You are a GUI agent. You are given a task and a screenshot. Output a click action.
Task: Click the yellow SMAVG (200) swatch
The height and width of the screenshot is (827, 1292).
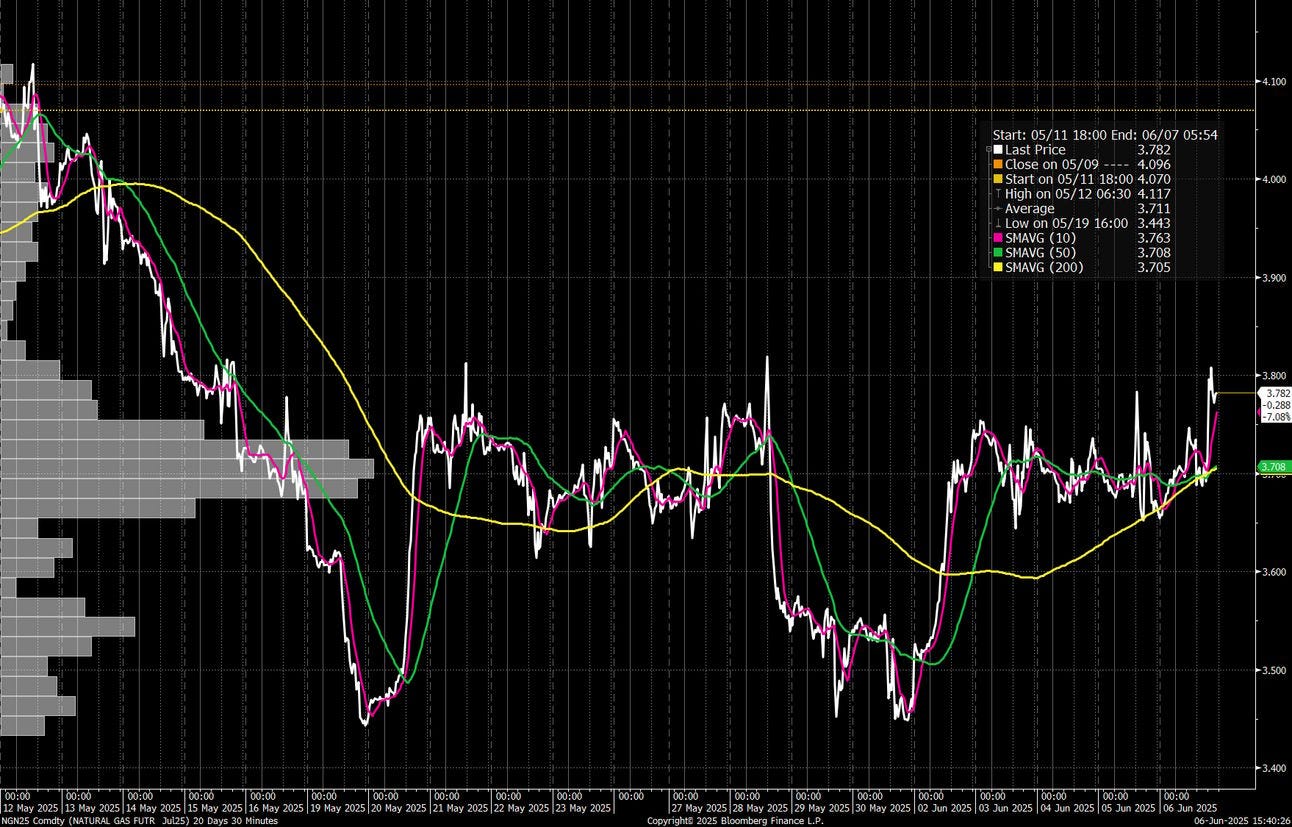(x=997, y=268)
